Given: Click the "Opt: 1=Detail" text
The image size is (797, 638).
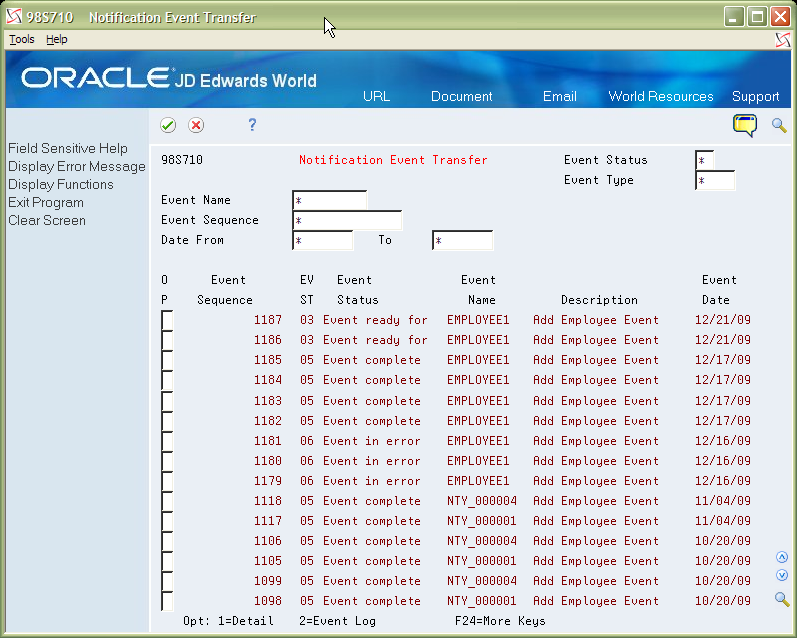Looking at the screenshot, I should click(x=228, y=621).
